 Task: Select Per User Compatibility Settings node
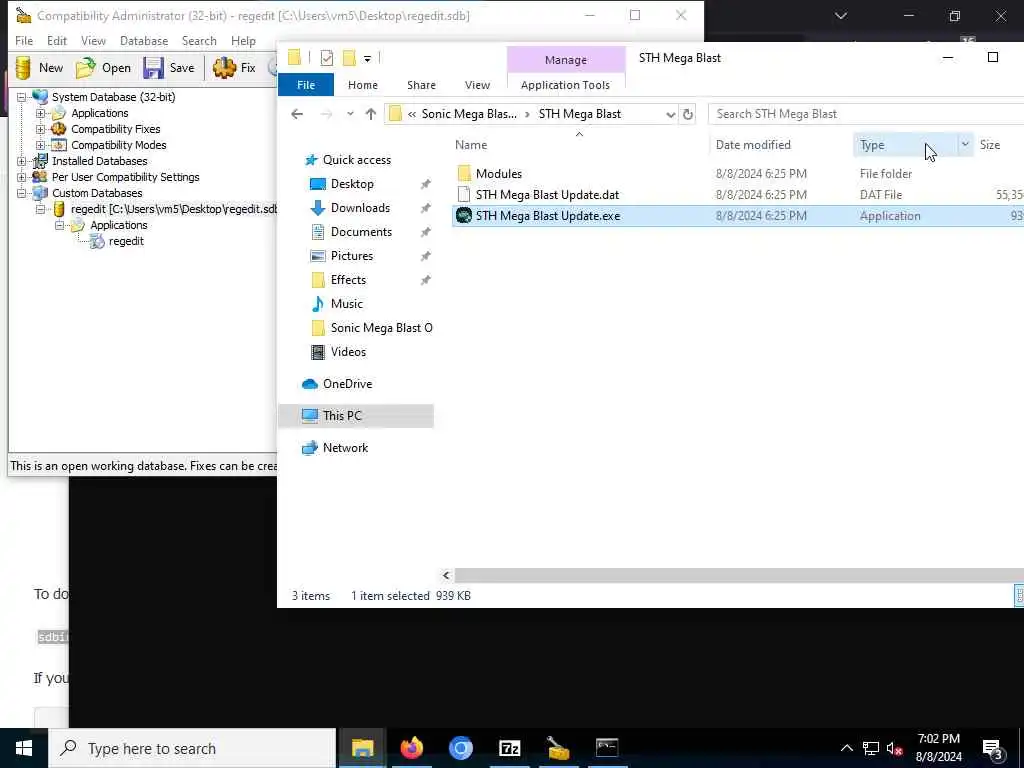(x=125, y=177)
